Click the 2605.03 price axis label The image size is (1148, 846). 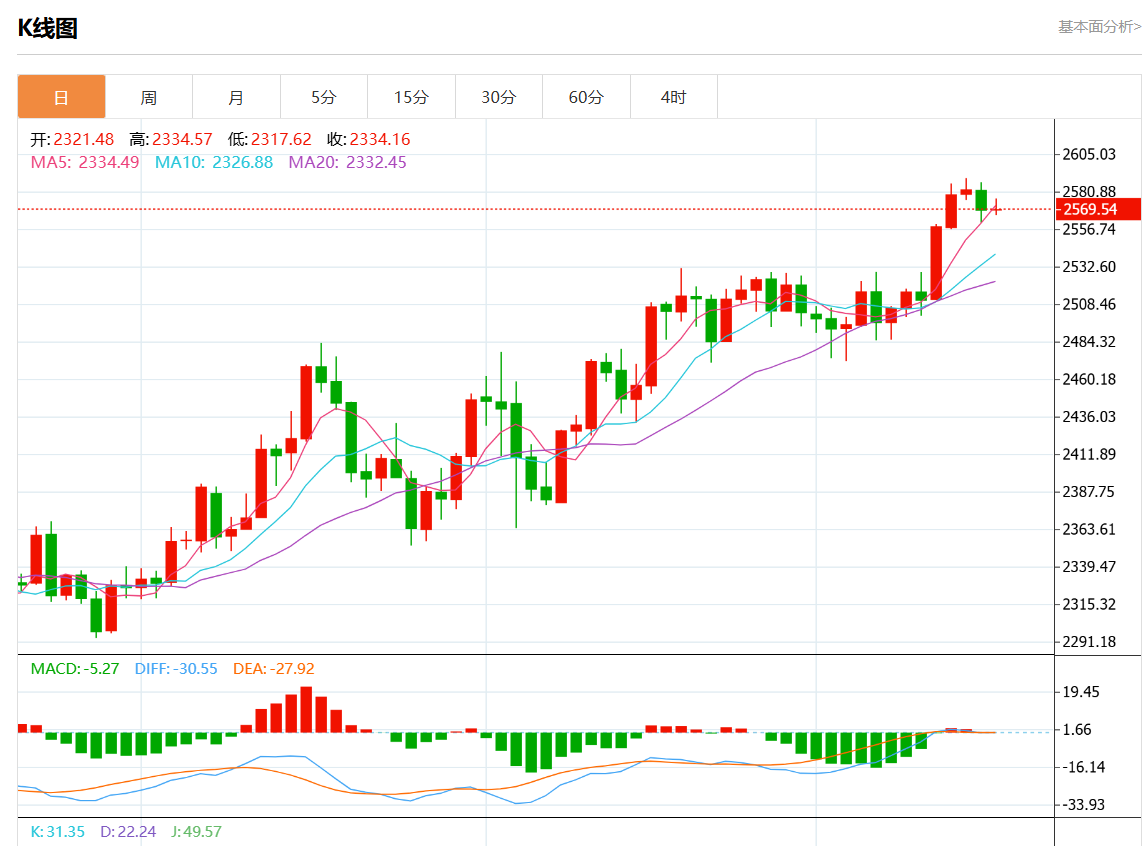click(x=1089, y=154)
